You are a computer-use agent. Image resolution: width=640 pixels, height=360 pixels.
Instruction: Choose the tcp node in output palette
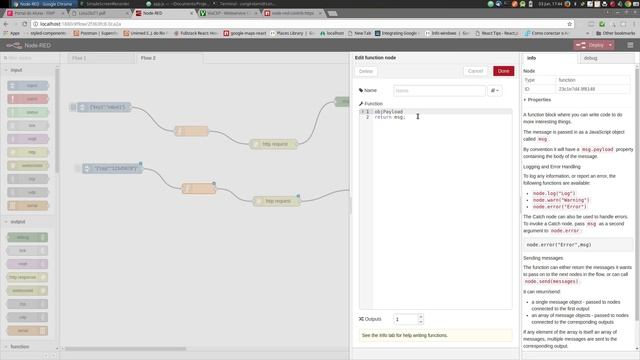(x=27, y=304)
